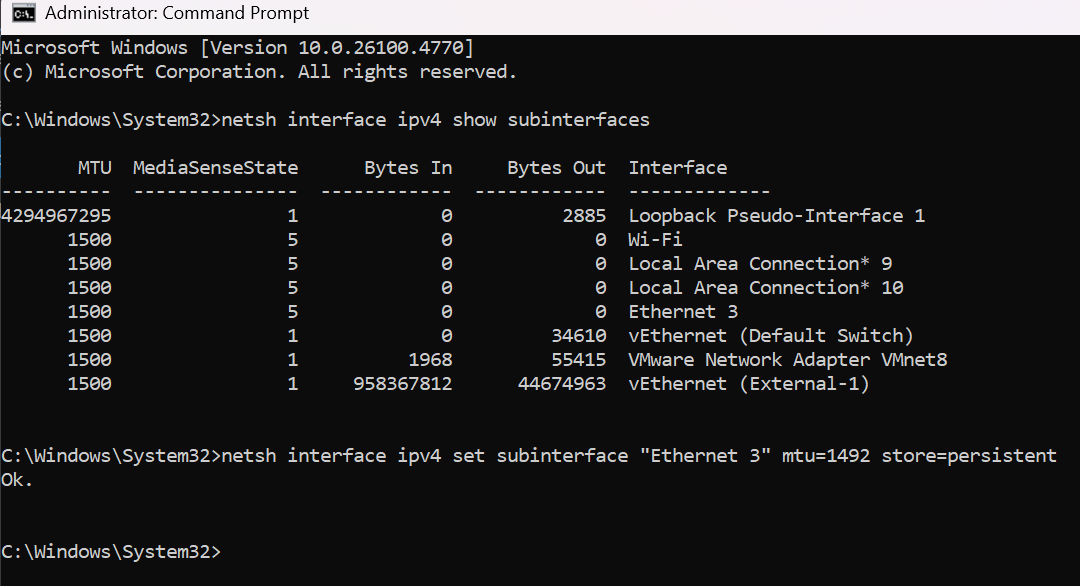Image resolution: width=1080 pixels, height=586 pixels.
Task: Click VMware Network Adapter VMnet8 entry
Action: pyautogui.click(x=787, y=360)
